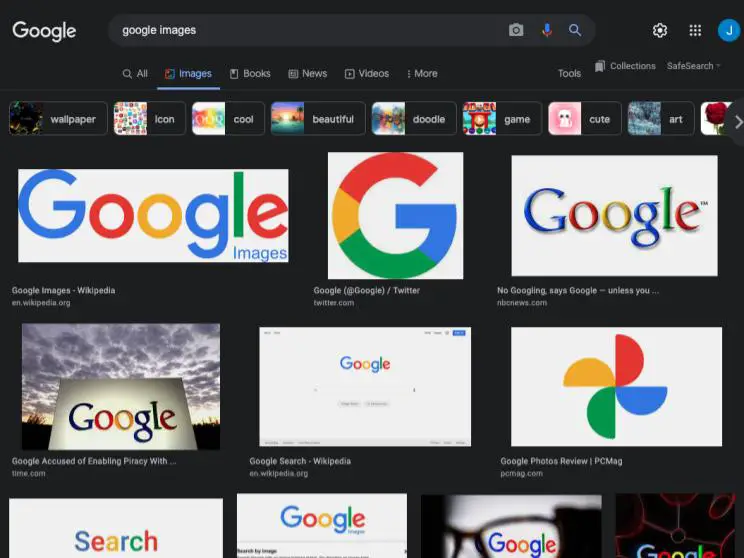Open the Google apps grid
Viewport: 744px width, 558px height.
[695, 30]
